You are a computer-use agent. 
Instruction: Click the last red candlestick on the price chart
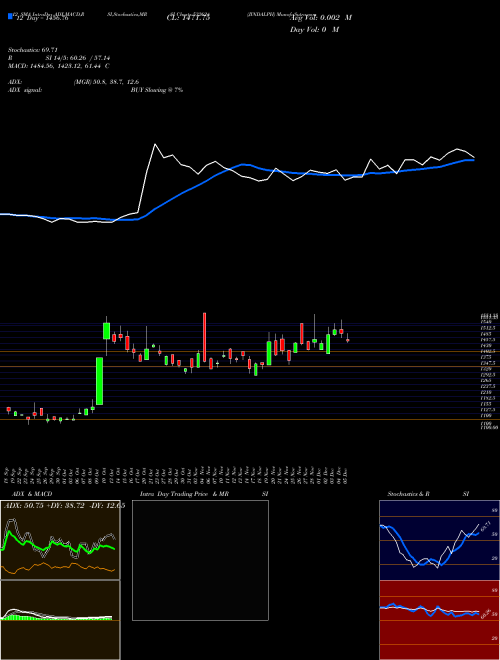[348, 341]
